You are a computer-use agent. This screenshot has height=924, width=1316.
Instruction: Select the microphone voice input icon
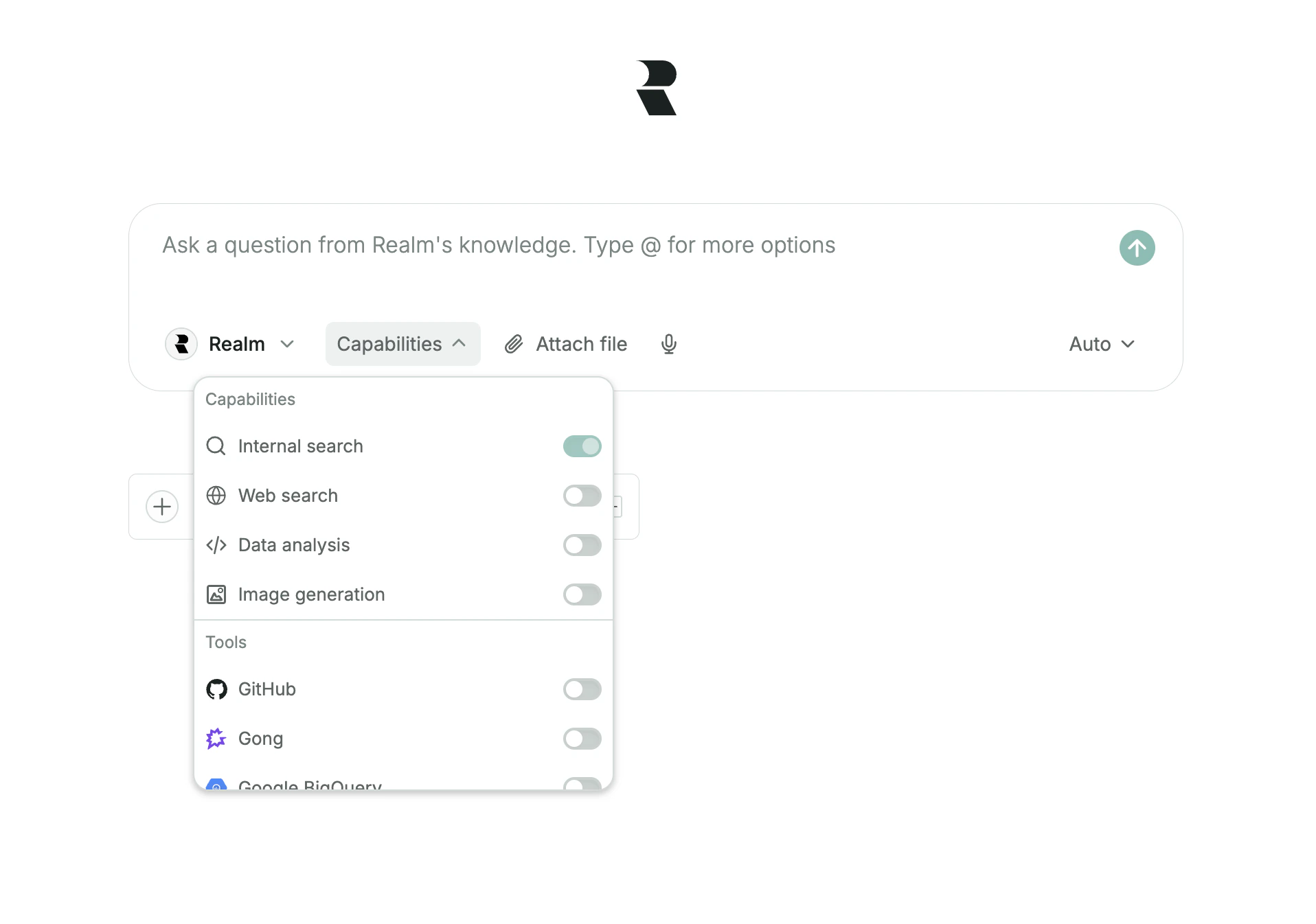tap(668, 344)
